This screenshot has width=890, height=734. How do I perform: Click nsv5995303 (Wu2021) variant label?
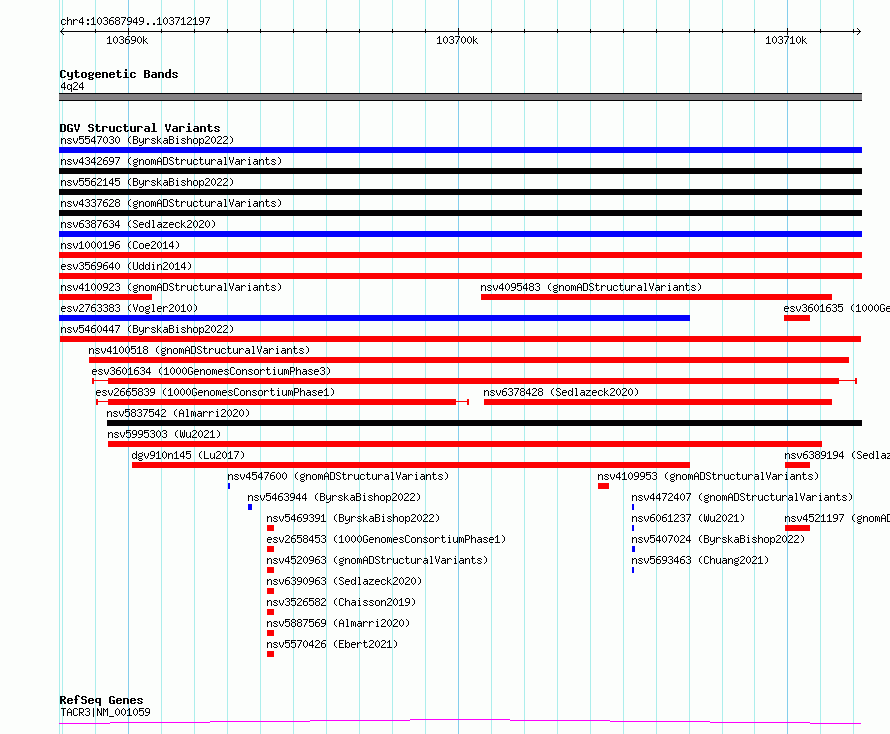coord(164,434)
